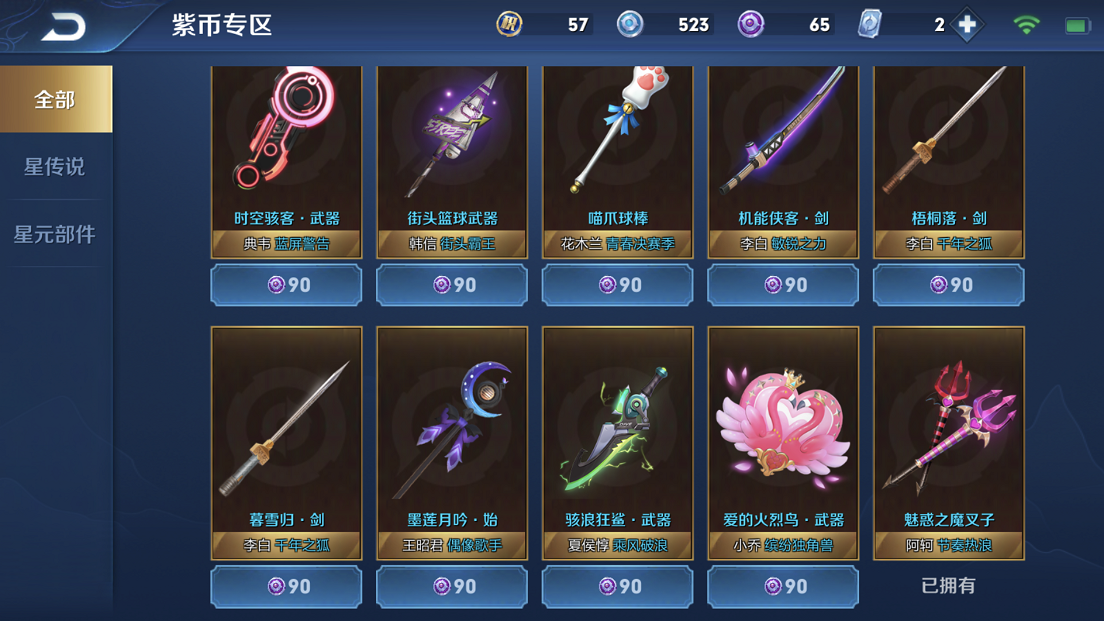
Task: Buy 时空骇客·武器 for 90 purple coins
Action: (x=287, y=284)
